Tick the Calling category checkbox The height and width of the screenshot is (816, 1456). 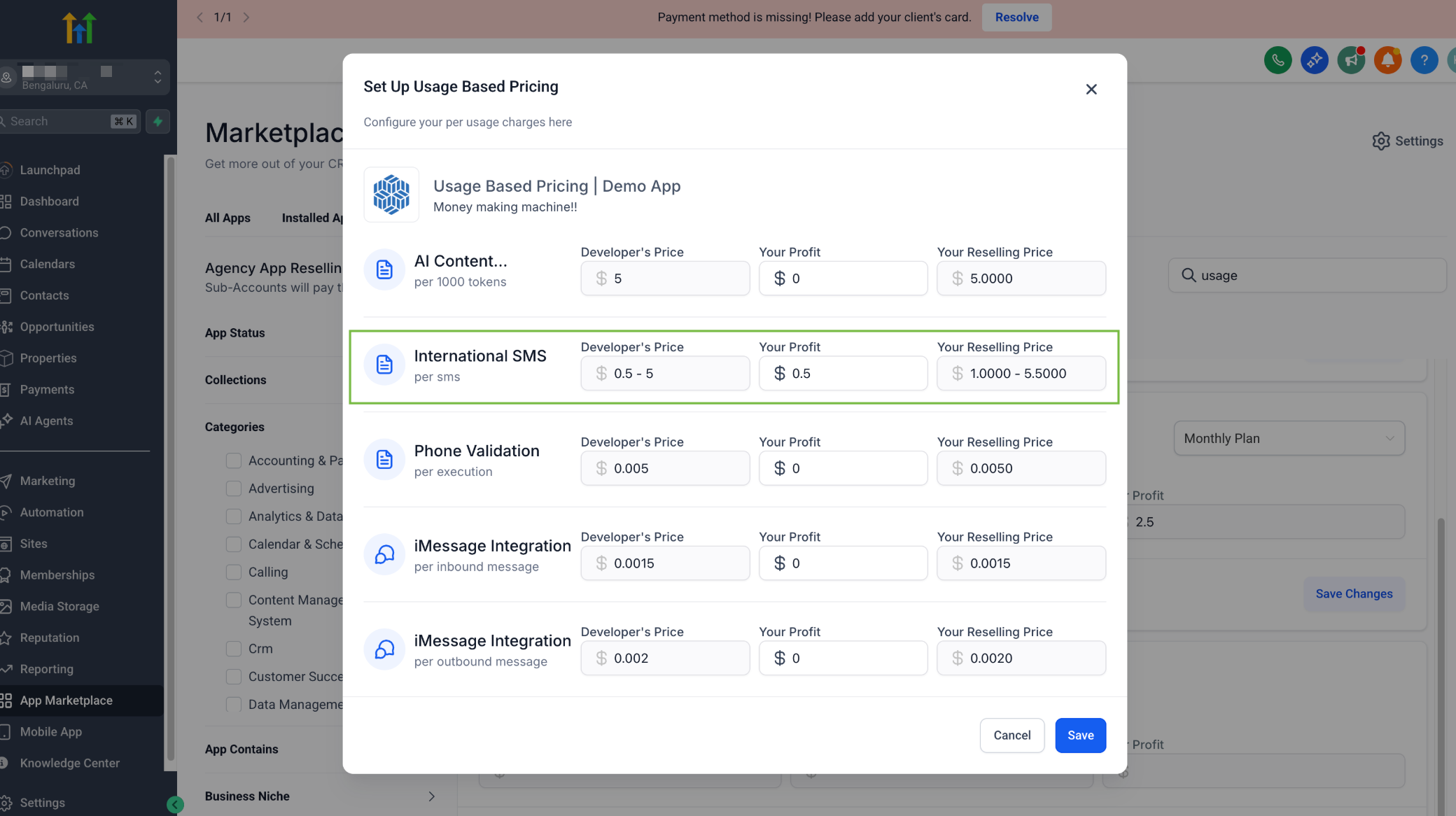(x=234, y=572)
